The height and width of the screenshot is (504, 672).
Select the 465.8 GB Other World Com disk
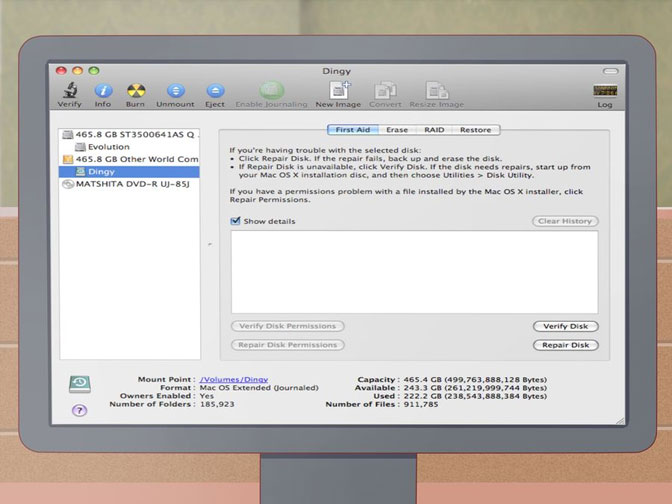[x=129, y=159]
